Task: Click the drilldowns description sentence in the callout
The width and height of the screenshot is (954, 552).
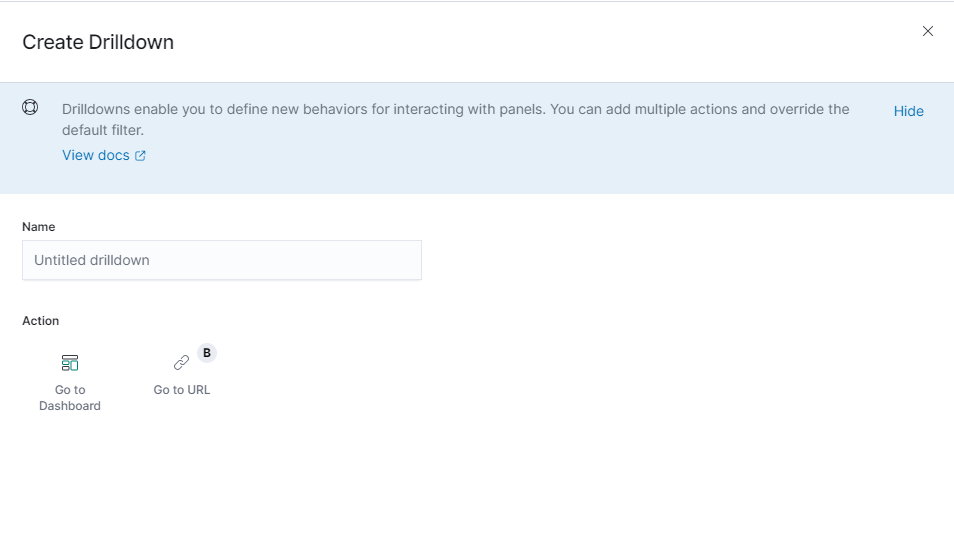Action: click(456, 119)
